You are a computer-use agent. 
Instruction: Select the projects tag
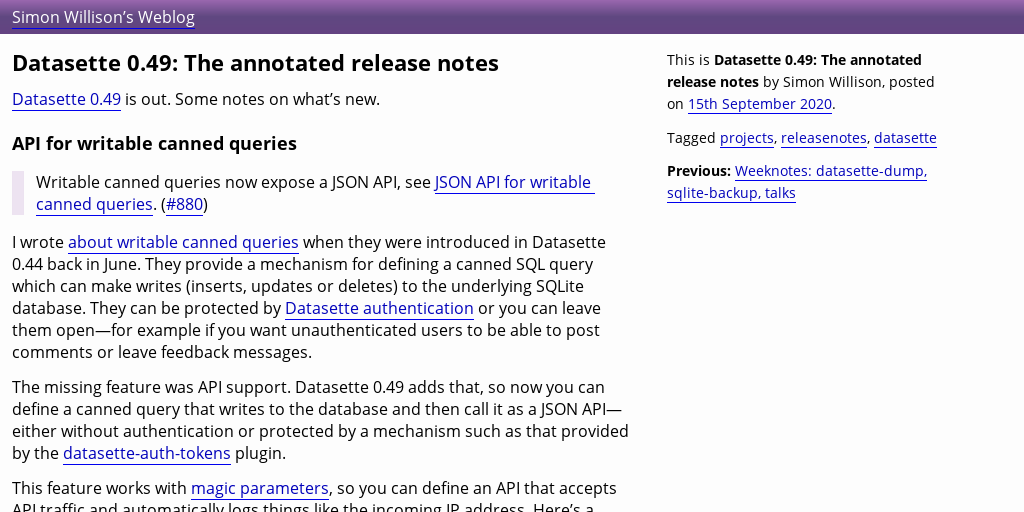(746, 138)
